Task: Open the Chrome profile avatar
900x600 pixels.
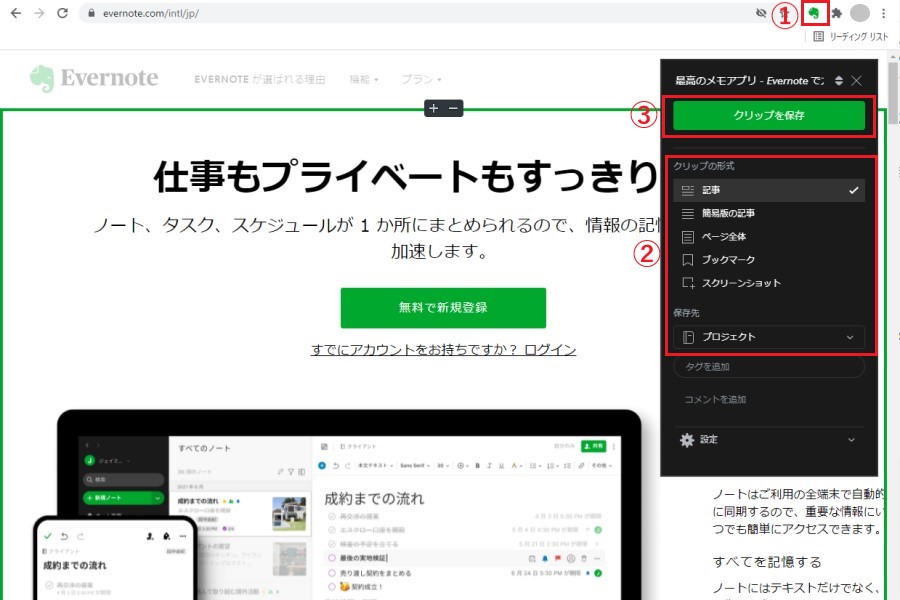Action: coord(859,13)
